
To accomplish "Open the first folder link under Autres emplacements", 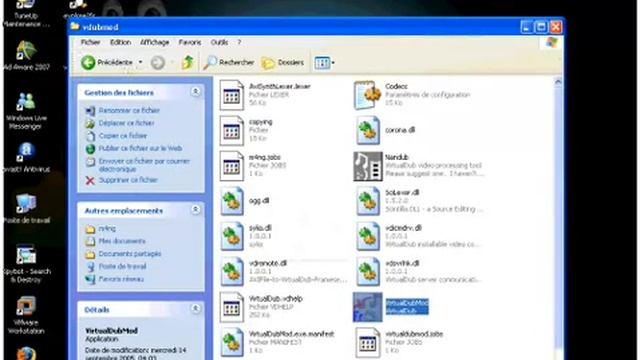I will [x=107, y=229].
